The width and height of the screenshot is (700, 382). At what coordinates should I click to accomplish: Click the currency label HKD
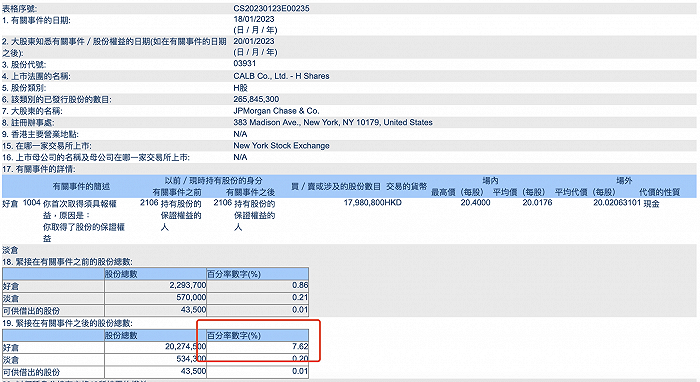(x=393, y=203)
